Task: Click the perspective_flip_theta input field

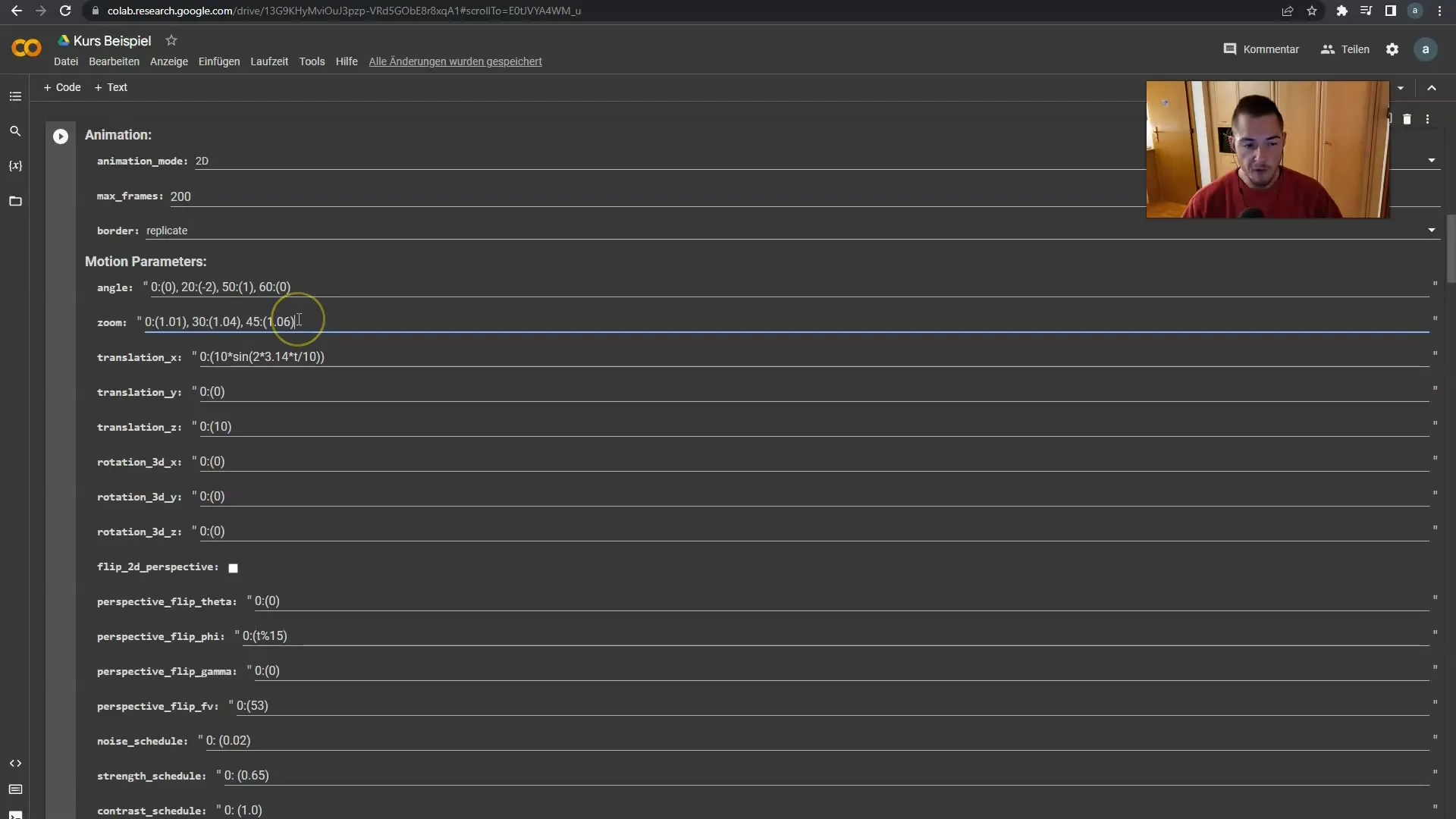Action: pos(842,601)
